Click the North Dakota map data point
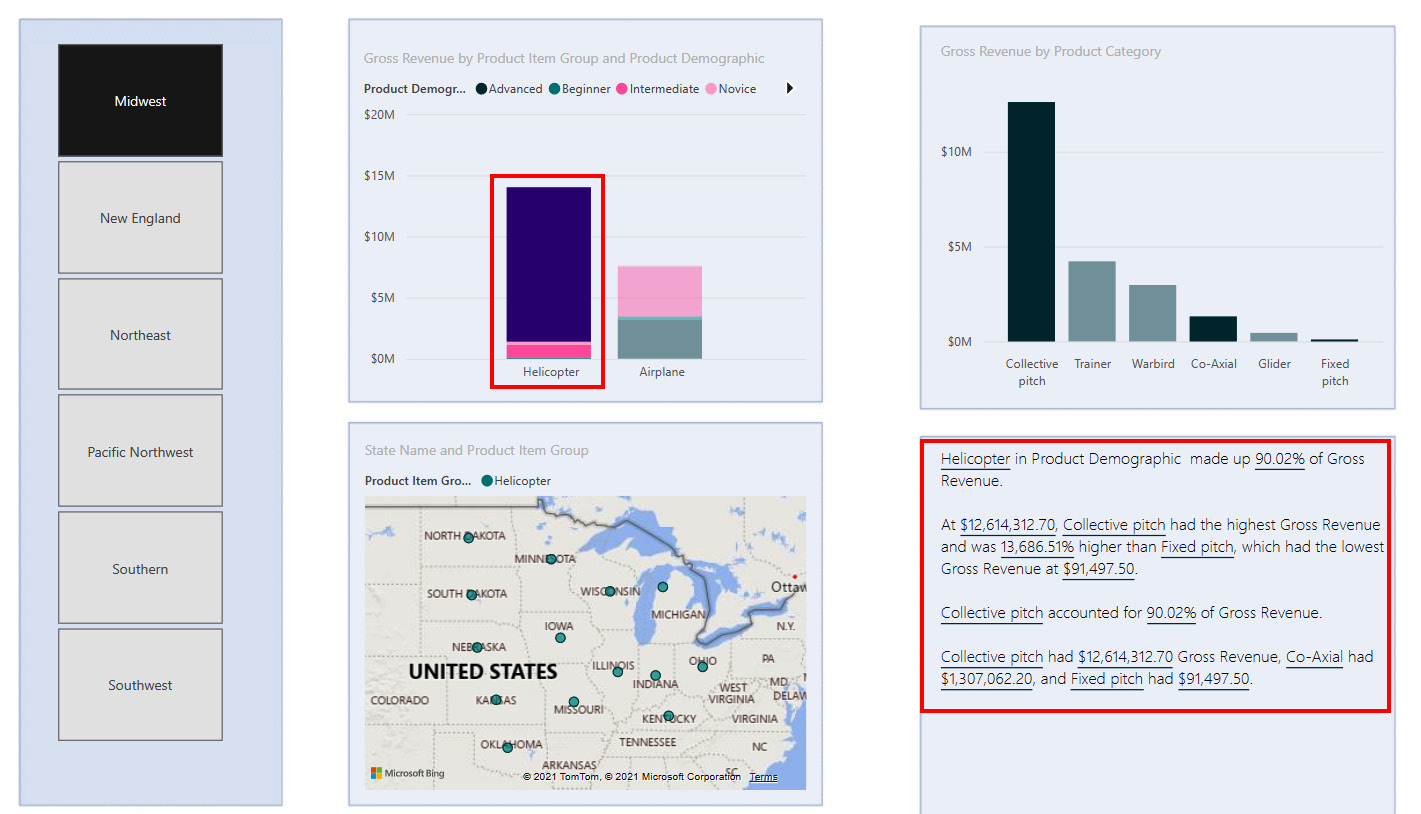Image resolution: width=1421 pixels, height=814 pixels. click(468, 538)
